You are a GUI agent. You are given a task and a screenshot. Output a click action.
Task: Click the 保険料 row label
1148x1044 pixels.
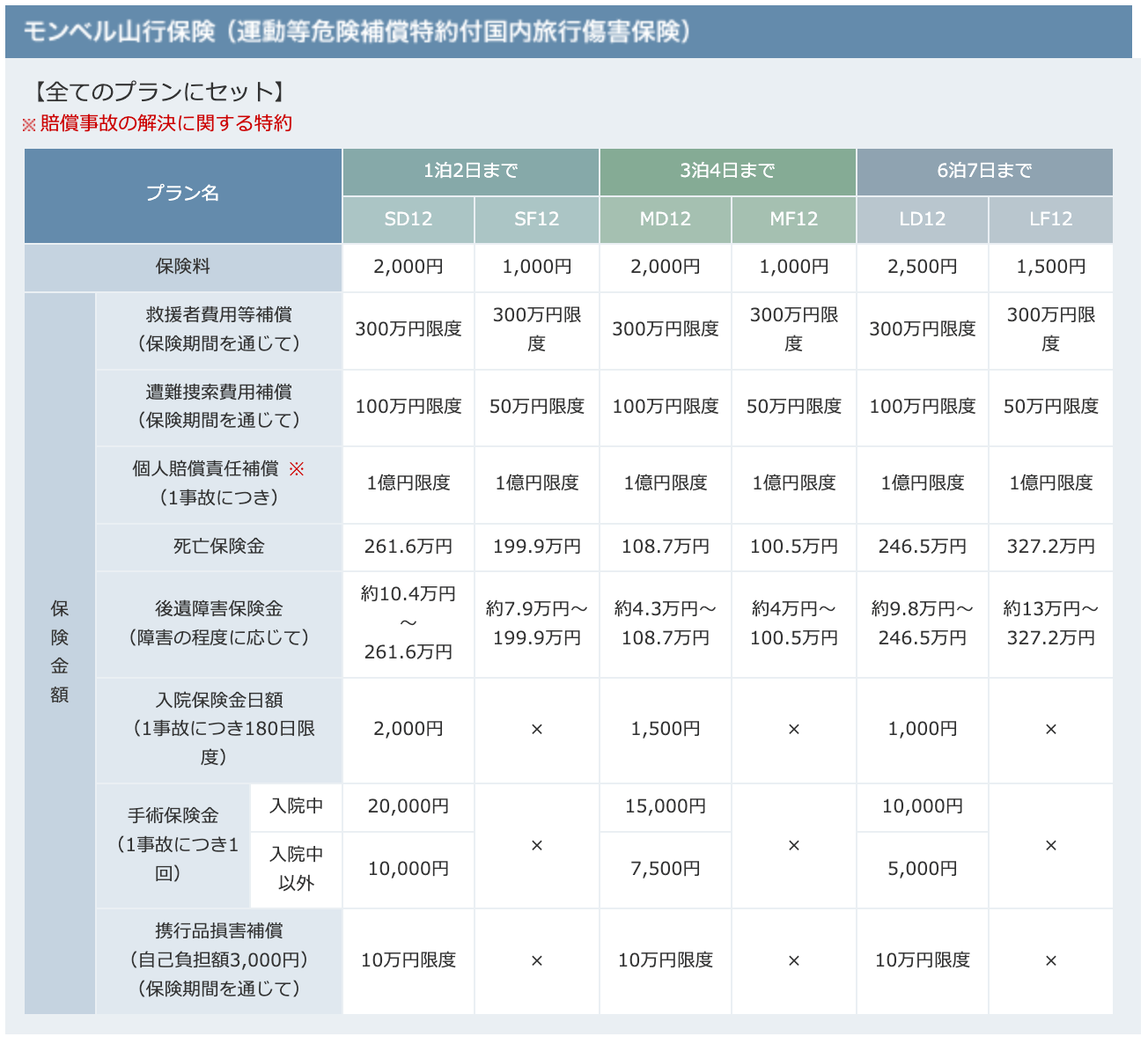[x=183, y=268]
